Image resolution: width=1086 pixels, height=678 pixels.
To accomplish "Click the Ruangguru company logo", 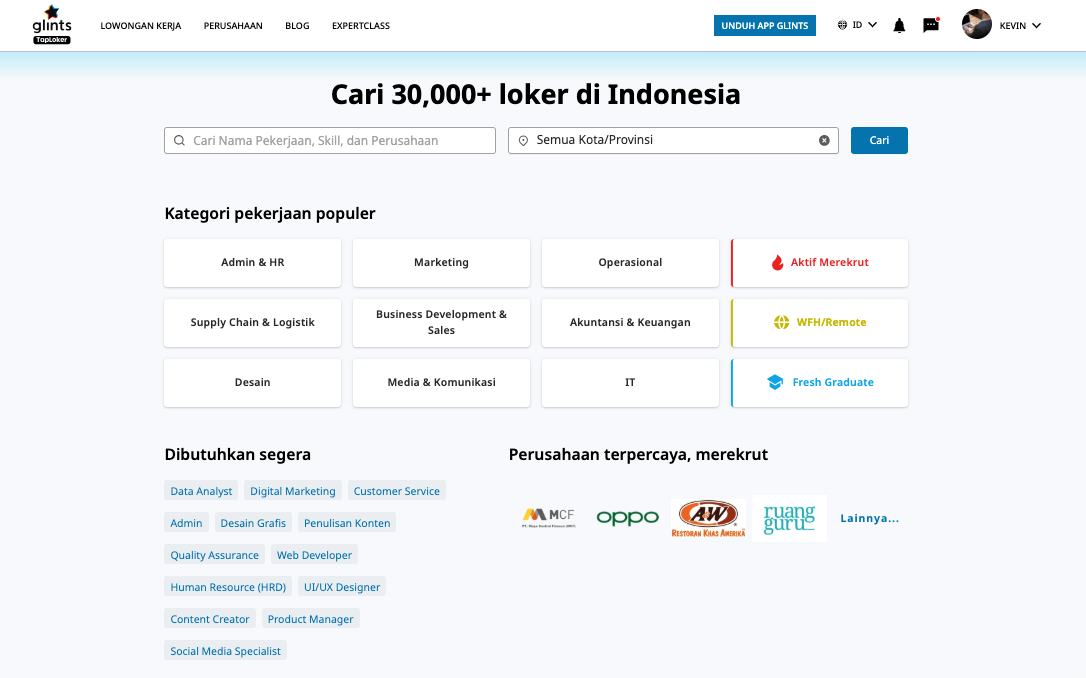I will [789, 518].
